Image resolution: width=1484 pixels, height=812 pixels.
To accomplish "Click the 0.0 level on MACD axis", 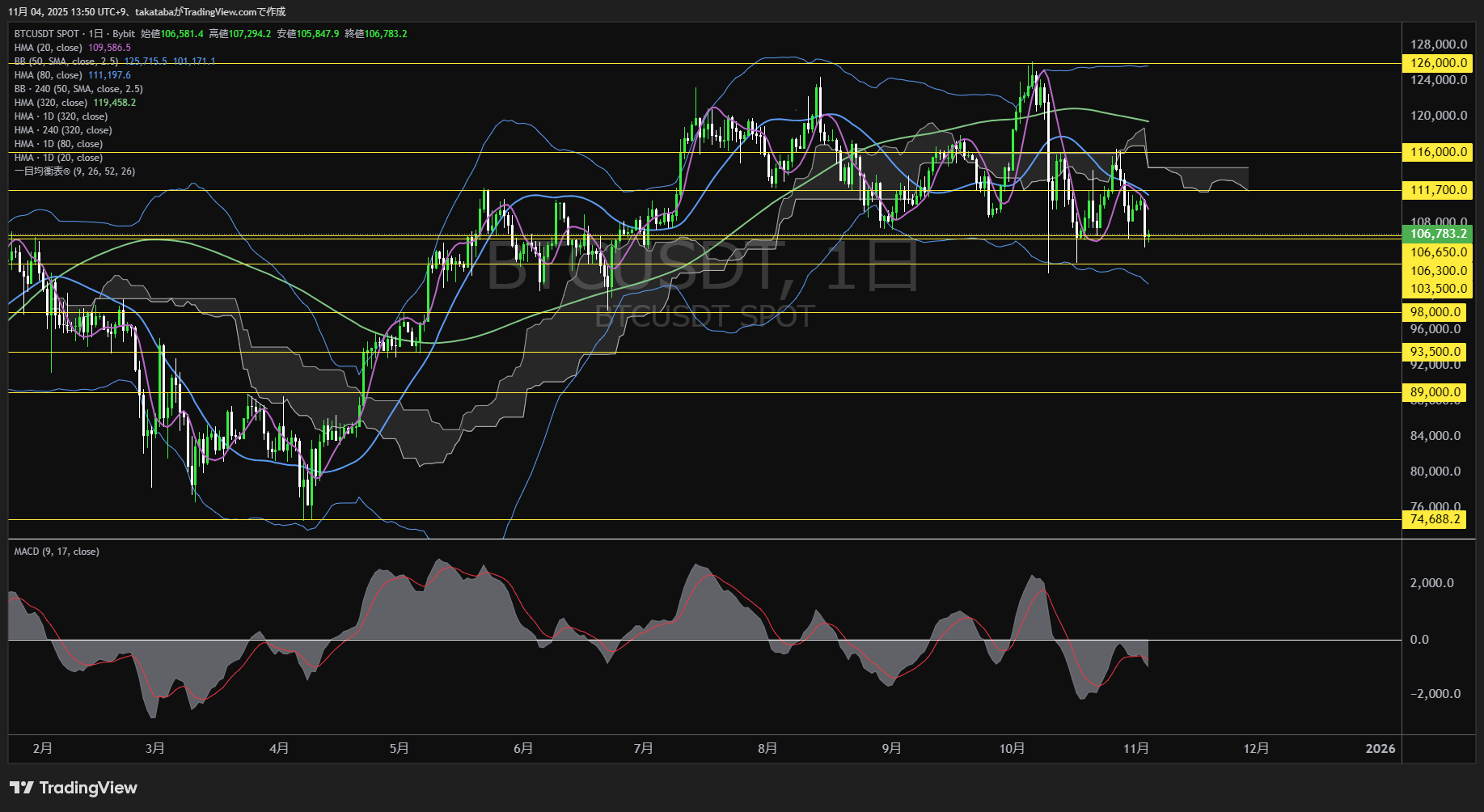I will point(1419,640).
